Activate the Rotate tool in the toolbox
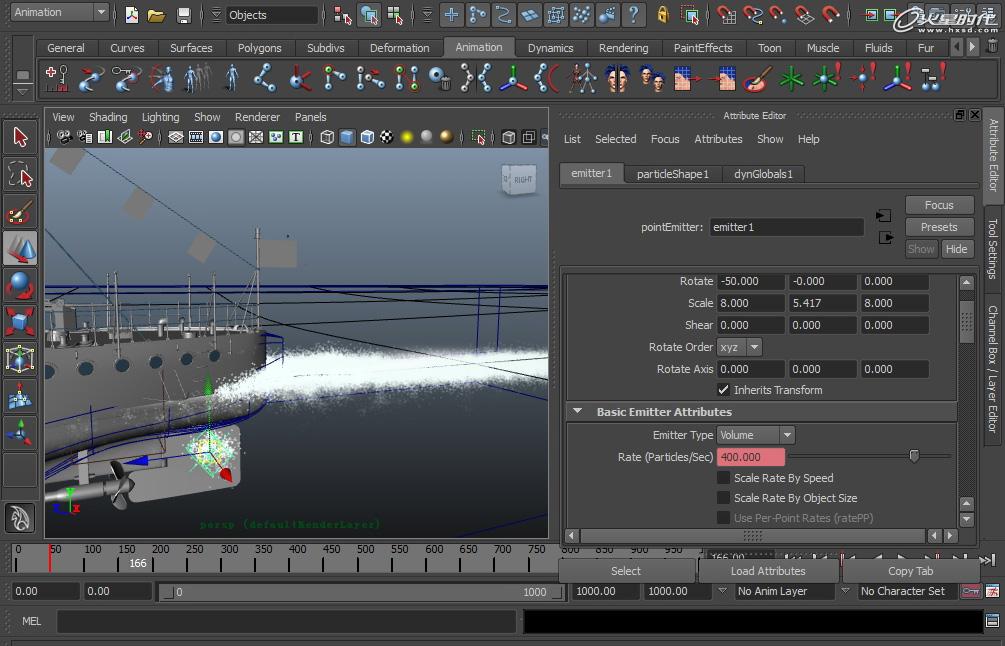1005x646 pixels. (x=20, y=285)
